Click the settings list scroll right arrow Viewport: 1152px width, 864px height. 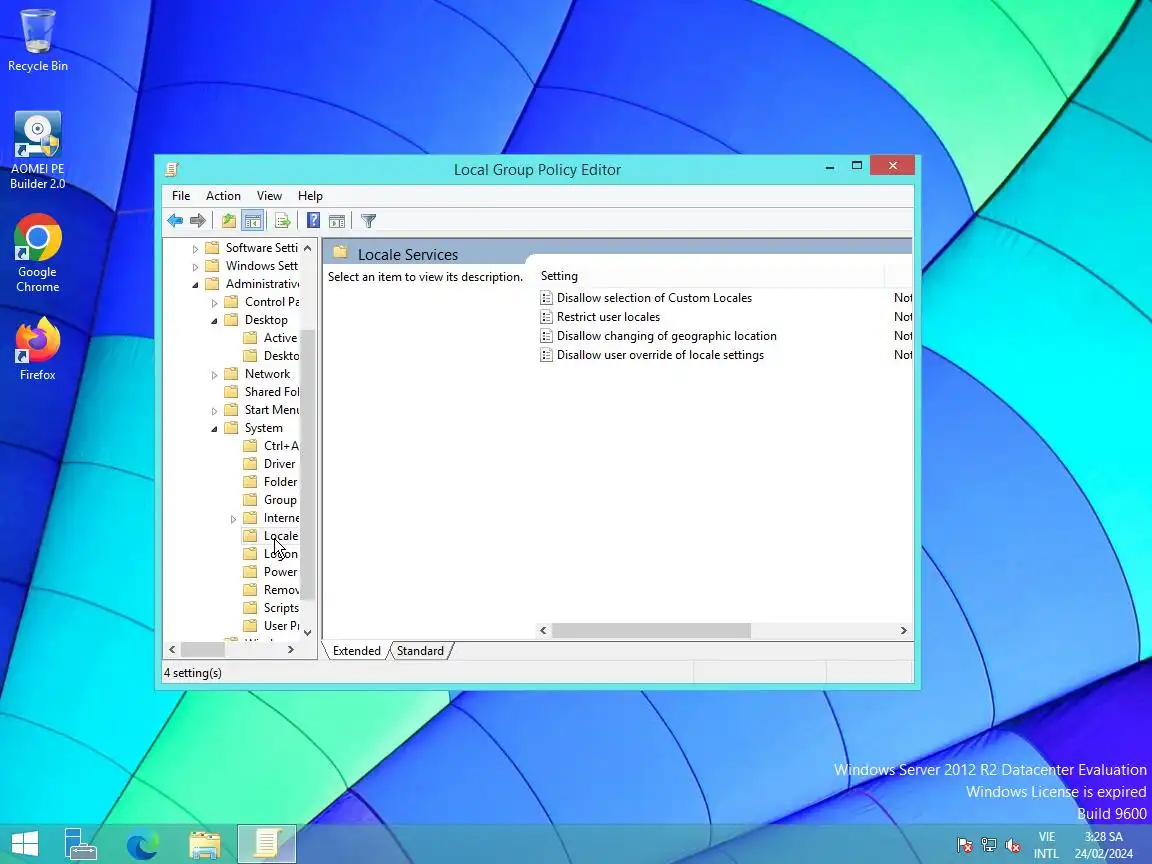903,630
